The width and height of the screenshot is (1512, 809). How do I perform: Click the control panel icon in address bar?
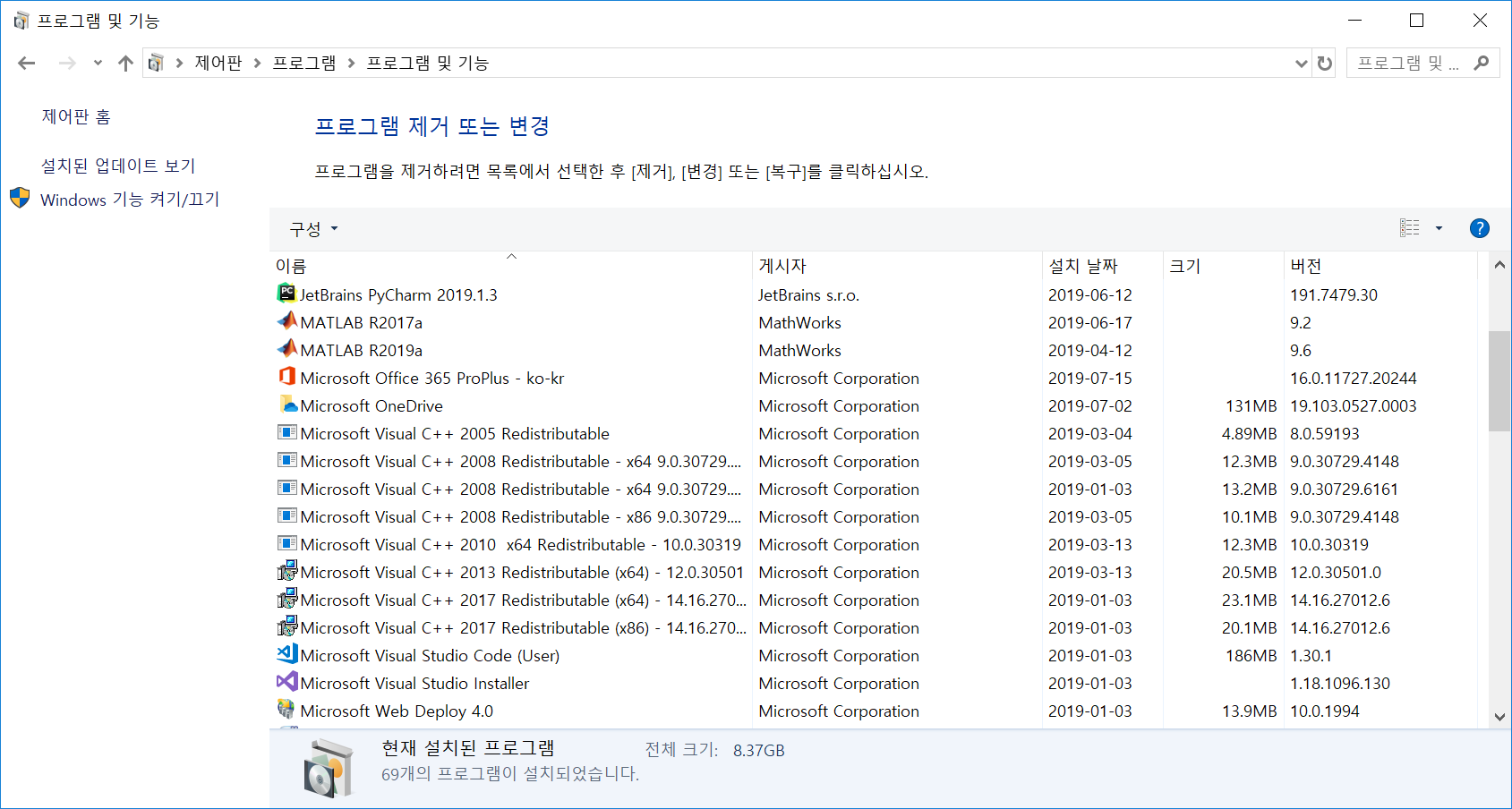coord(156,63)
